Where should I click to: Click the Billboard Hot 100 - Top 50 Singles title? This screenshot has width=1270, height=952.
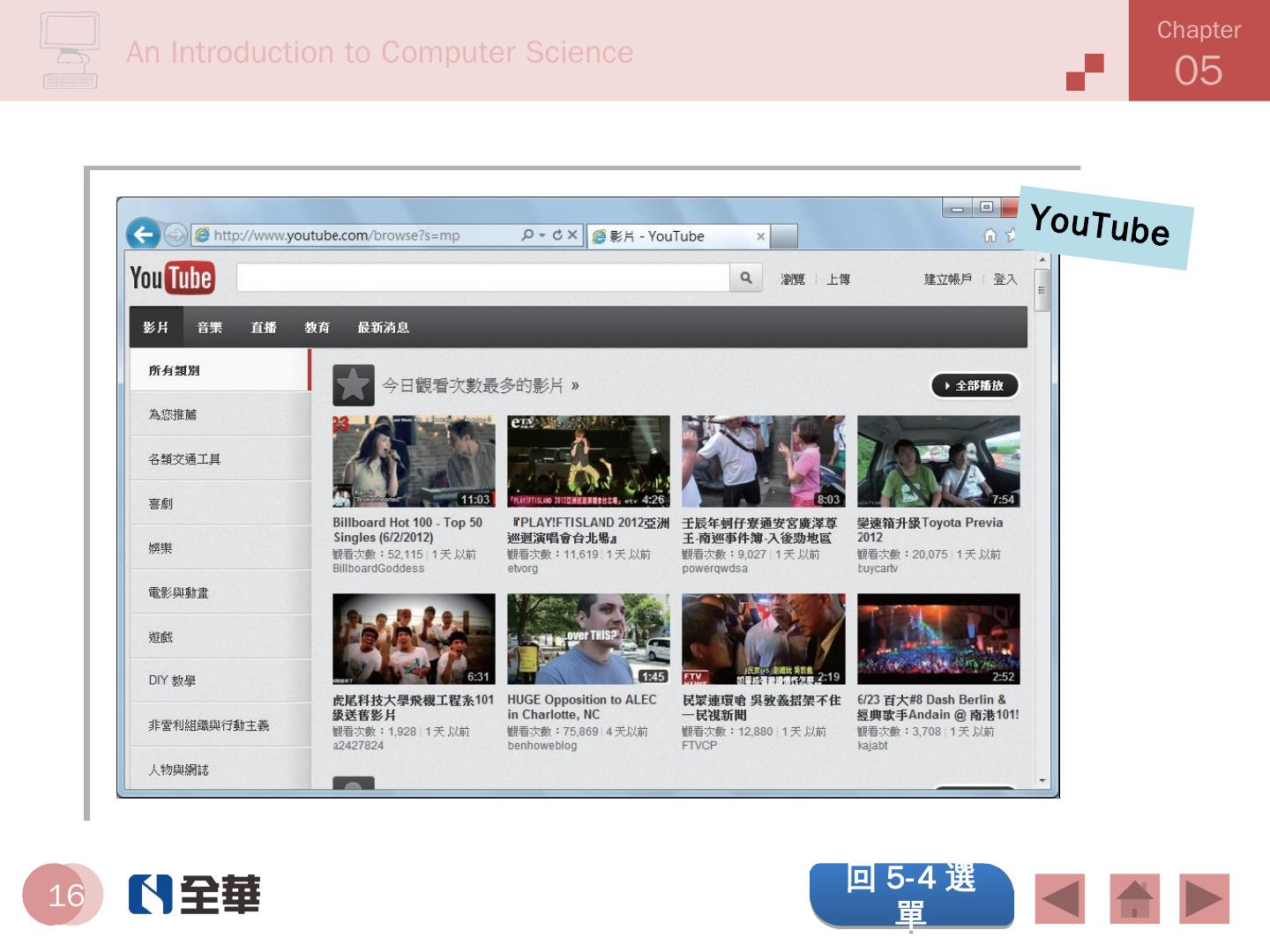(407, 530)
